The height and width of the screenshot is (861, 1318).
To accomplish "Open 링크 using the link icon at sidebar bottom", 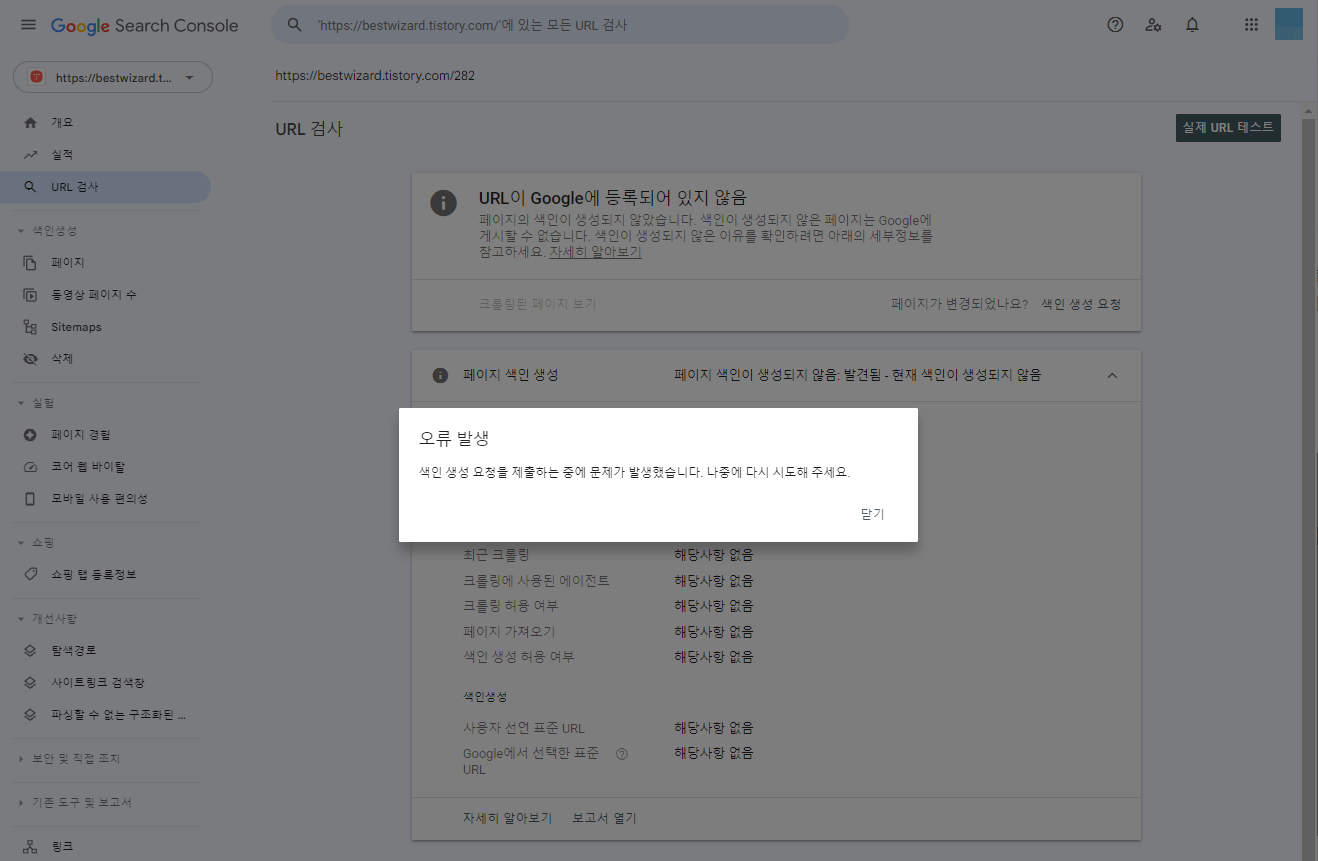I will coord(30,845).
